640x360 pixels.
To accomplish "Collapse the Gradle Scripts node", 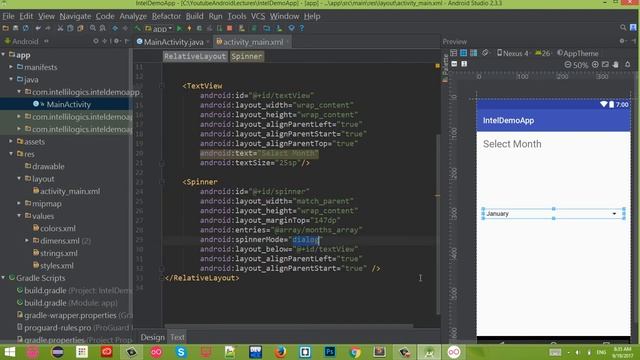I will pyautogui.click(x=3, y=278).
